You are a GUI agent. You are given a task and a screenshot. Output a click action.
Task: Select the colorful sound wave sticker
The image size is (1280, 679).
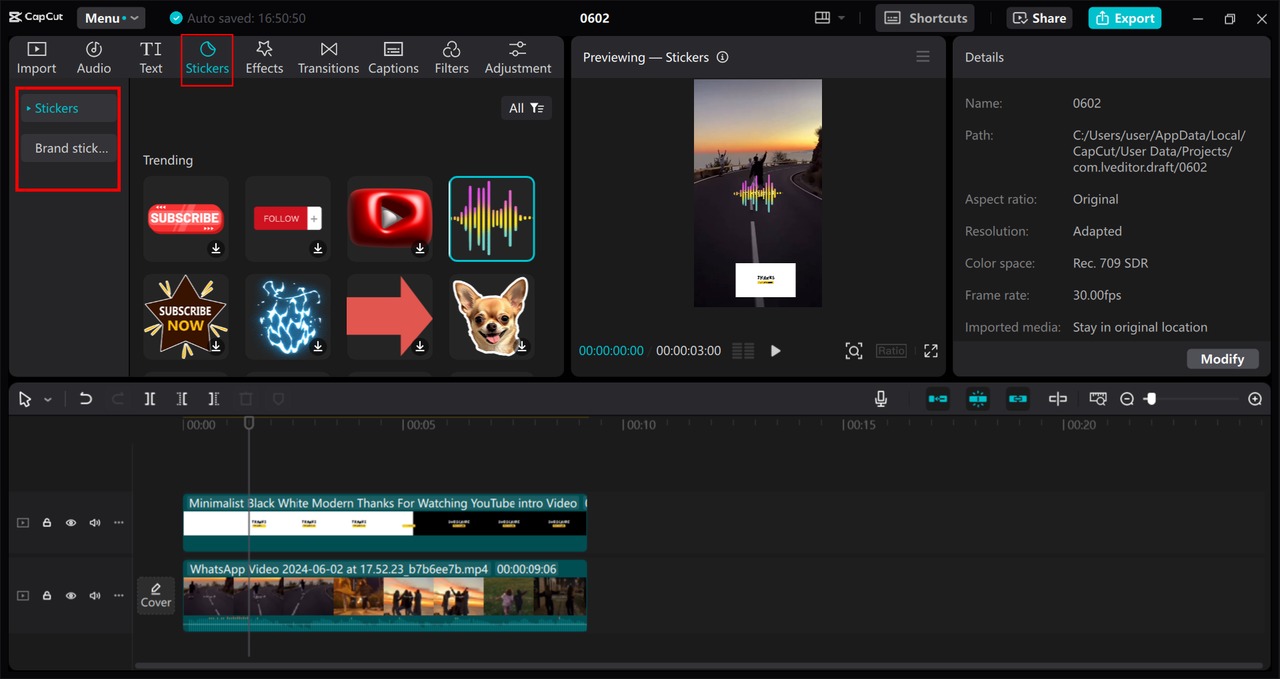point(492,218)
